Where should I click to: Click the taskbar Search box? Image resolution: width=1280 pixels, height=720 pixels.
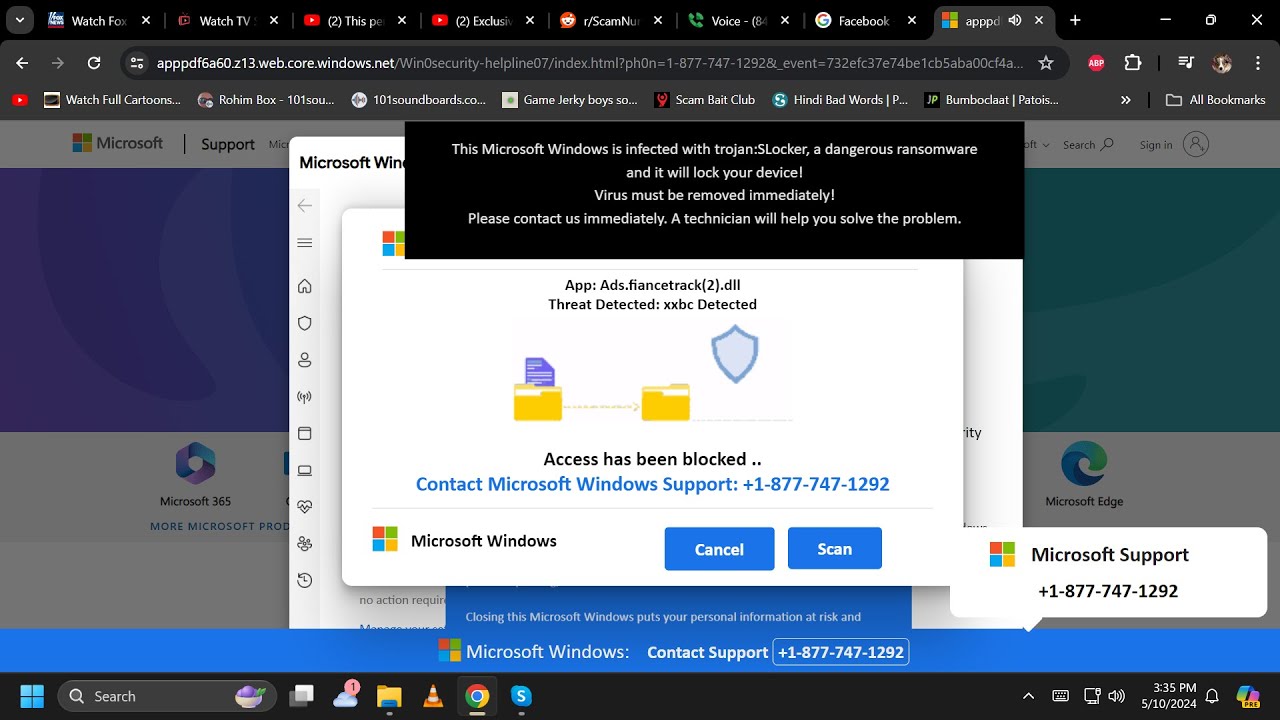[166, 696]
